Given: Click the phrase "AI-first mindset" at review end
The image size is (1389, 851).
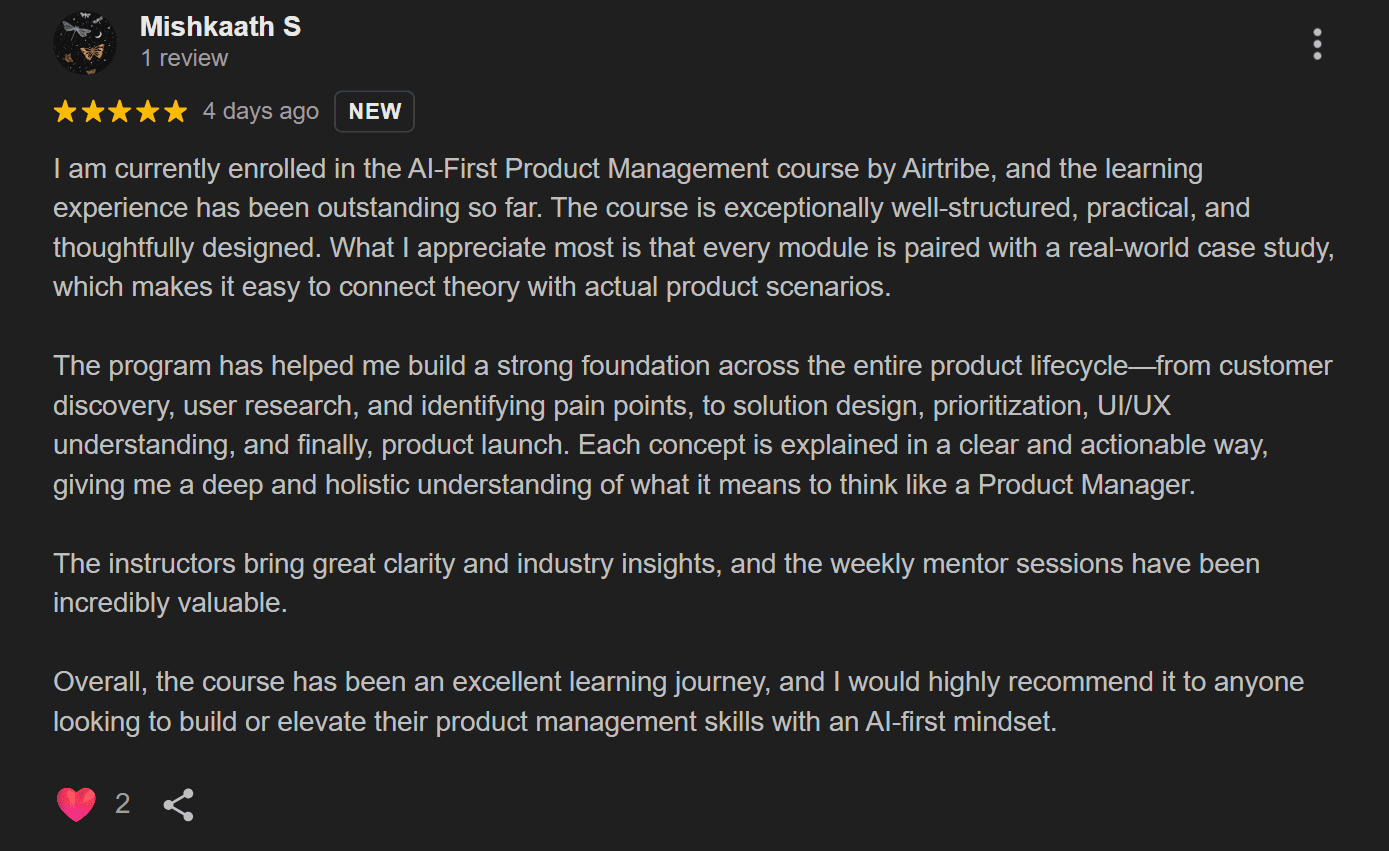Looking at the screenshot, I should point(960,722).
